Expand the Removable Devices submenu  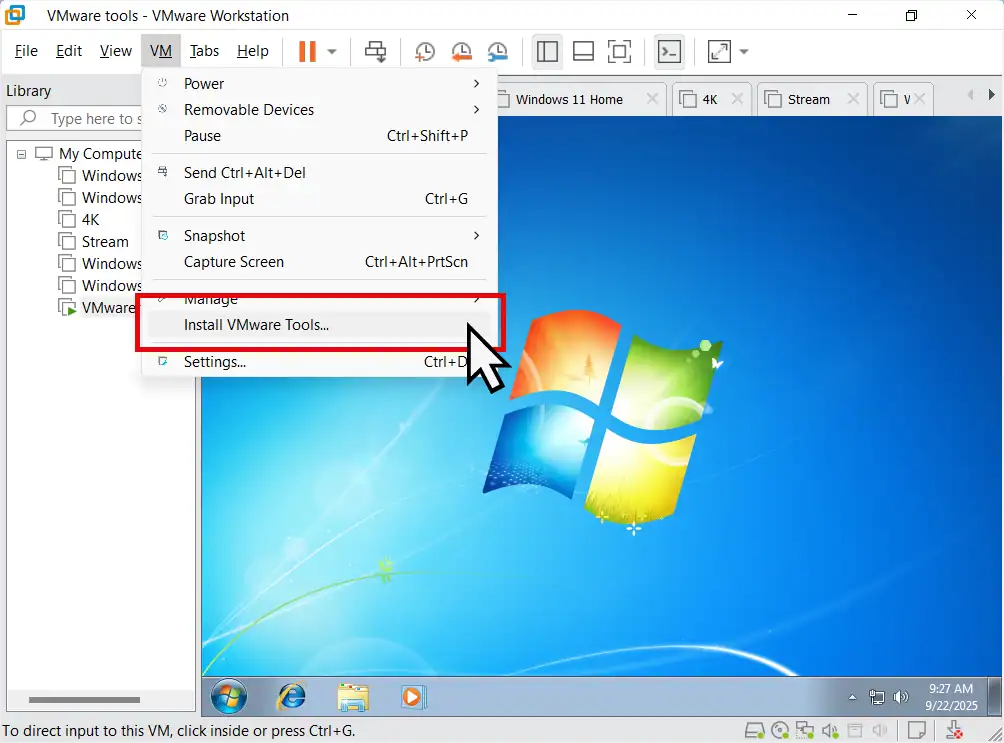319,110
